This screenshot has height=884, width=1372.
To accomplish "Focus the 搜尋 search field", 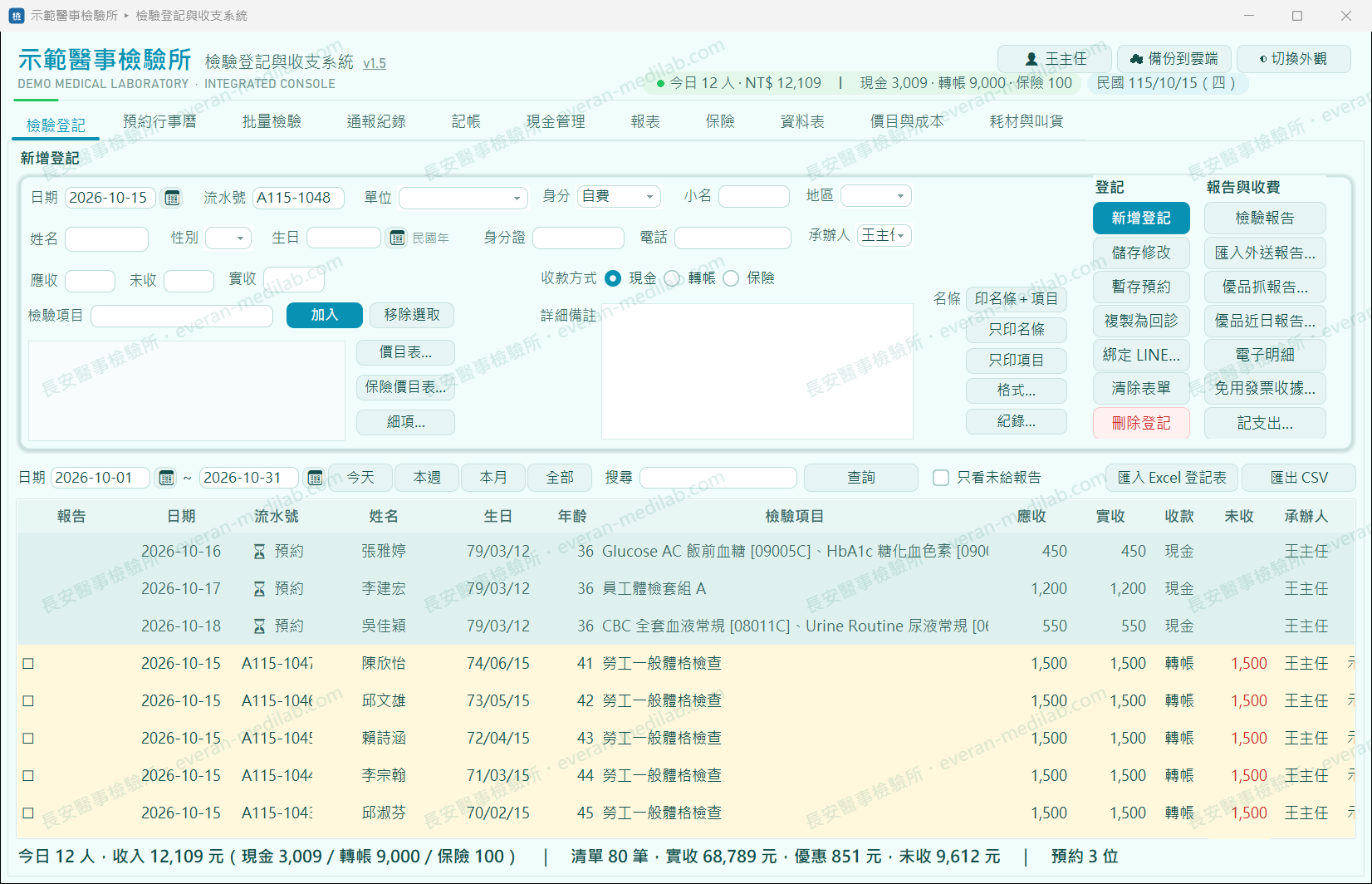I will [718, 478].
